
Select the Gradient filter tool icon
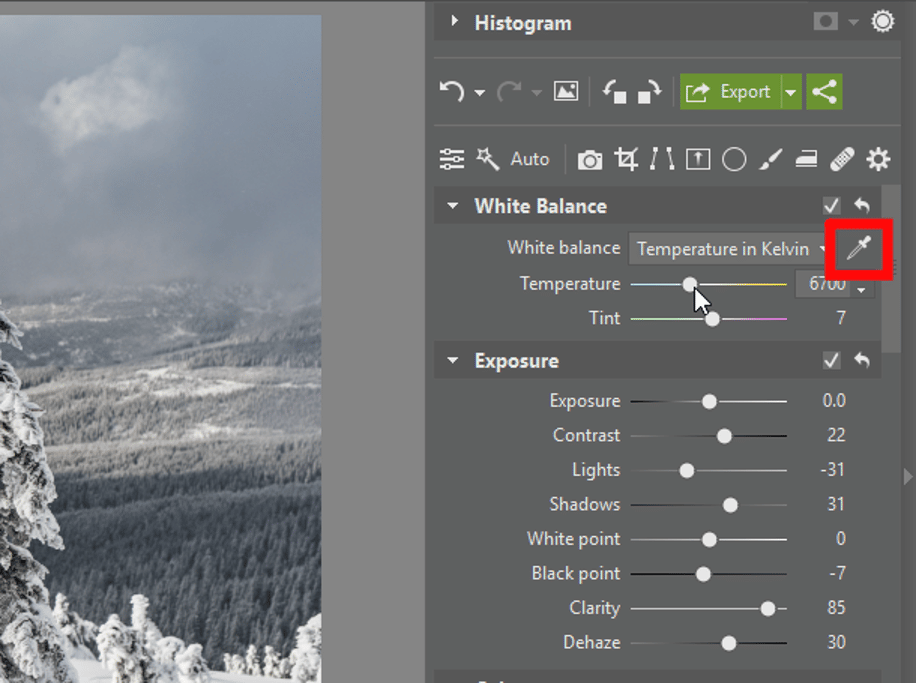click(806, 159)
